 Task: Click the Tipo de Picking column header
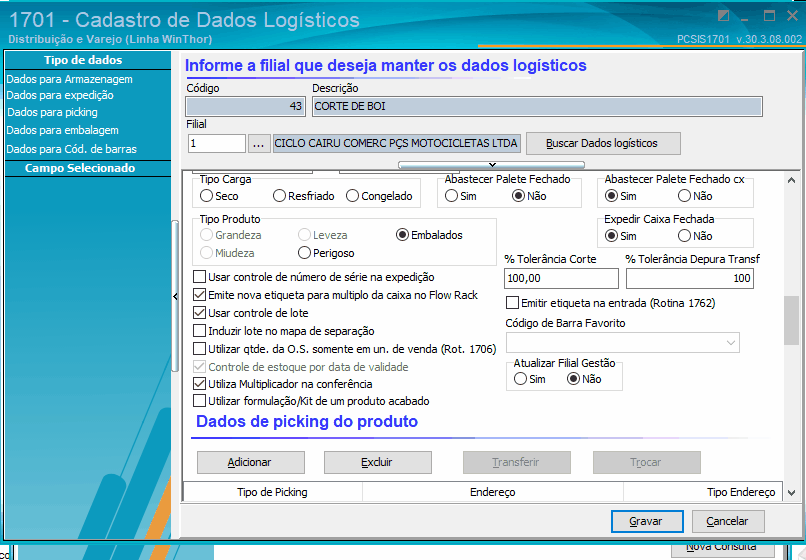point(272,492)
